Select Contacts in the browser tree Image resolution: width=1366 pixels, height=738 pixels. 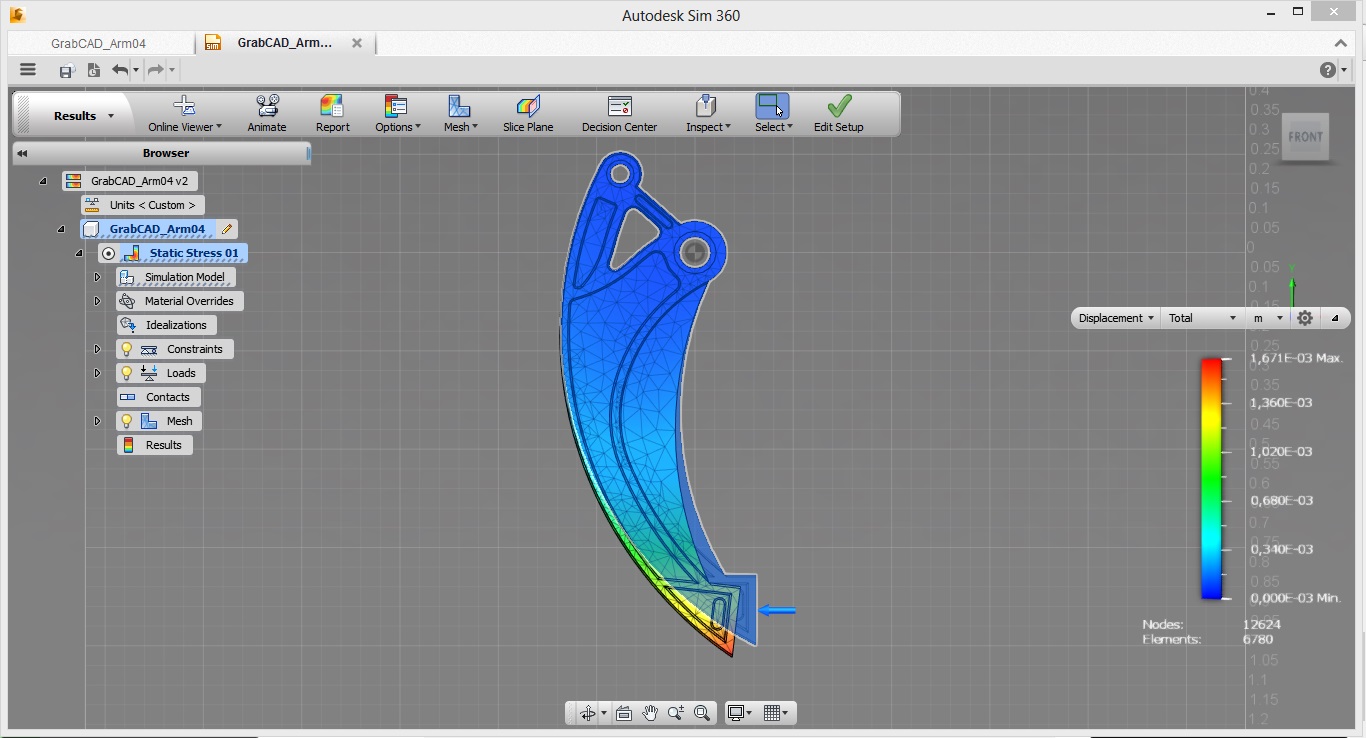(x=158, y=397)
